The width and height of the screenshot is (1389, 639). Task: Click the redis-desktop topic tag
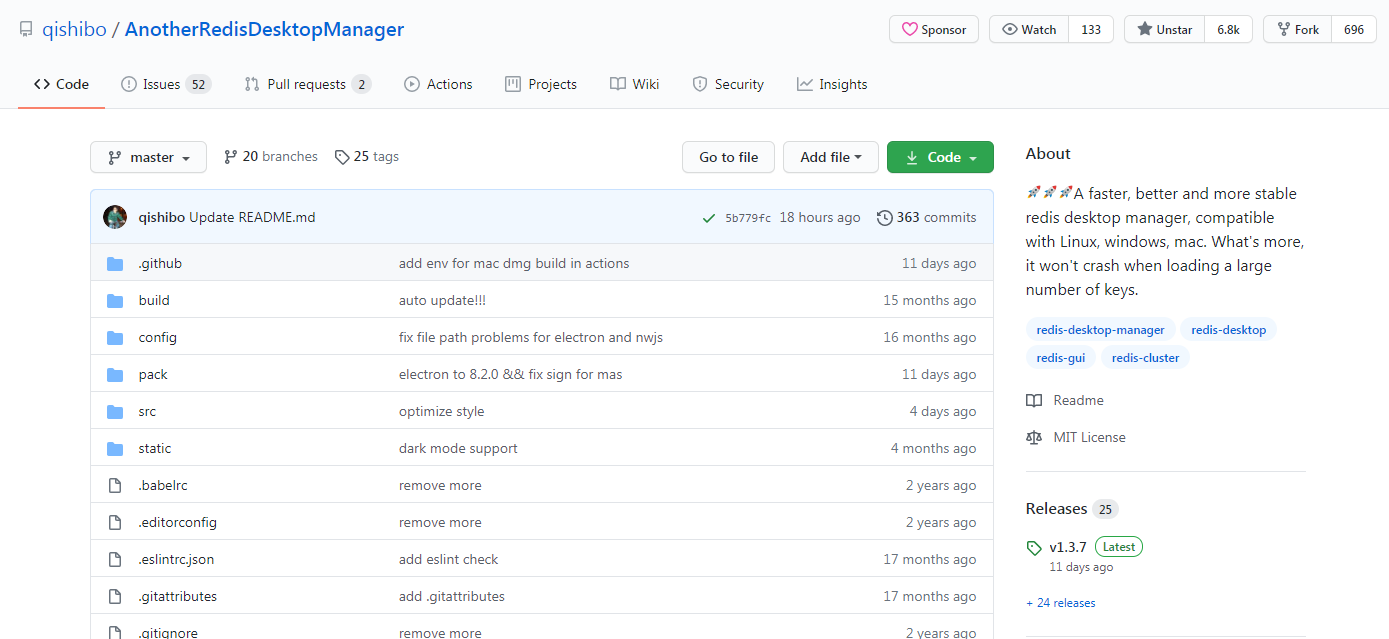(x=1229, y=330)
